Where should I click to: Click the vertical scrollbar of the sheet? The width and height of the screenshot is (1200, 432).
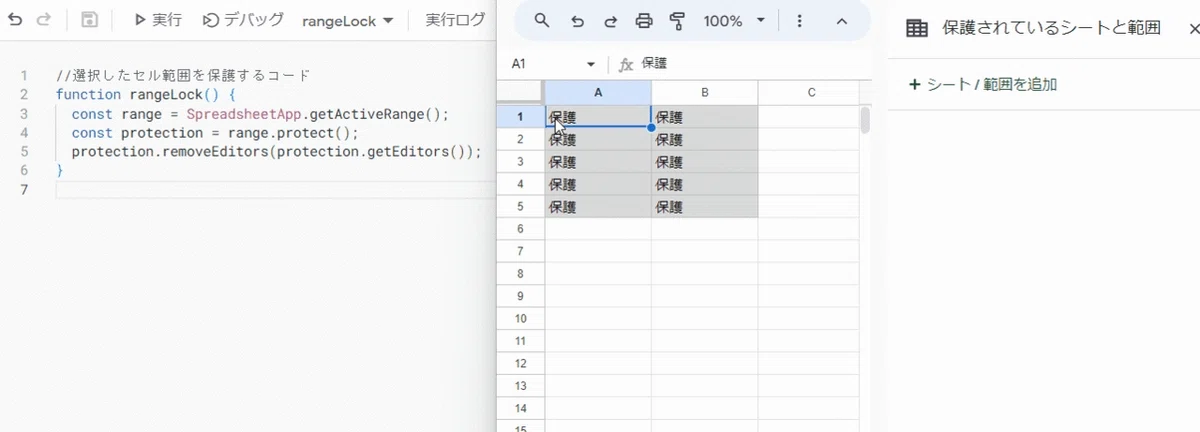click(x=865, y=120)
